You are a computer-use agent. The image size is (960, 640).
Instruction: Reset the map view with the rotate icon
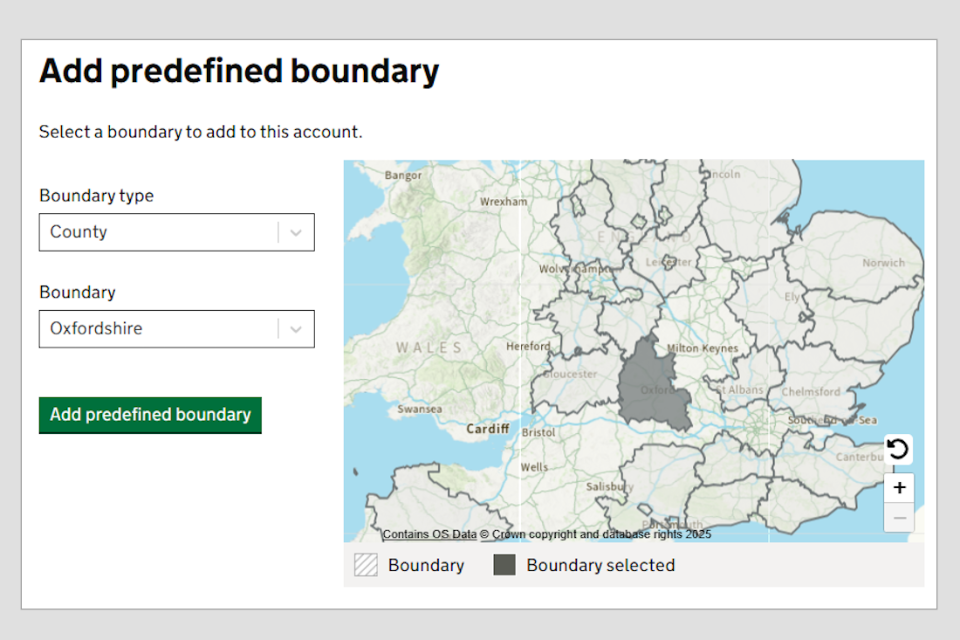(x=898, y=449)
